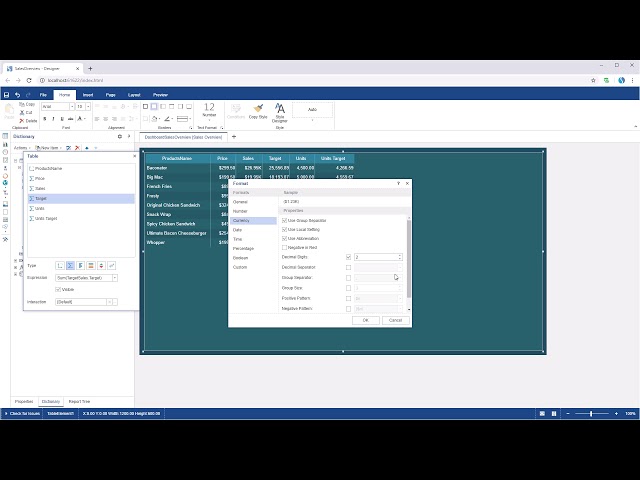This screenshot has width=640, height=480.
Task: Click the Undo arrow icon
Action: click(17, 95)
